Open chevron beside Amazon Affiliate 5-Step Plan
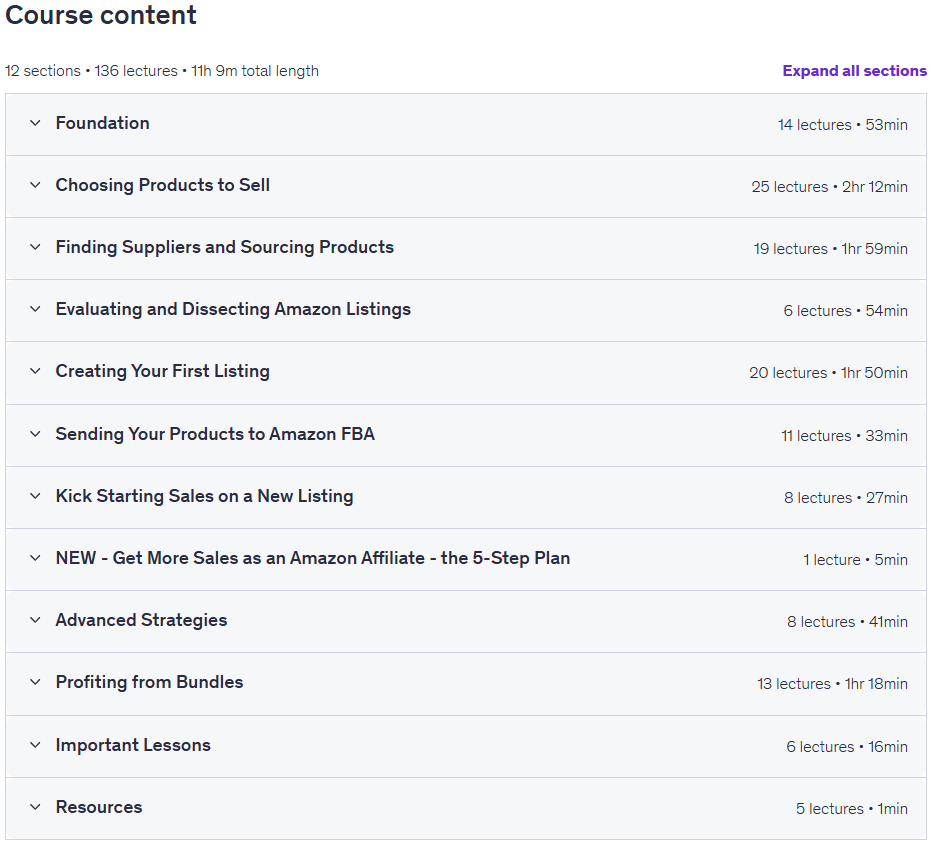 [x=35, y=558]
